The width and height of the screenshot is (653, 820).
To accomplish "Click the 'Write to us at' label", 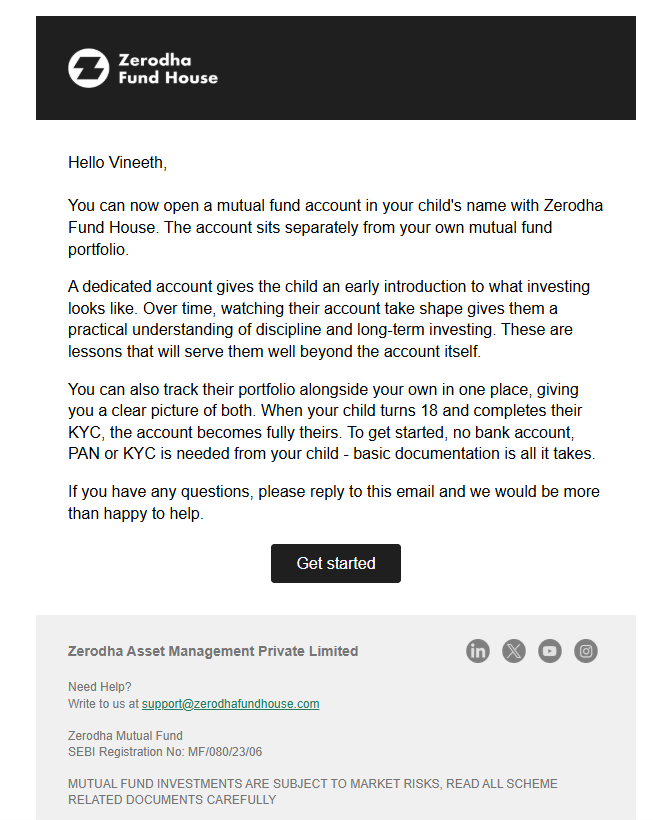I will pyautogui.click(x=104, y=704).
